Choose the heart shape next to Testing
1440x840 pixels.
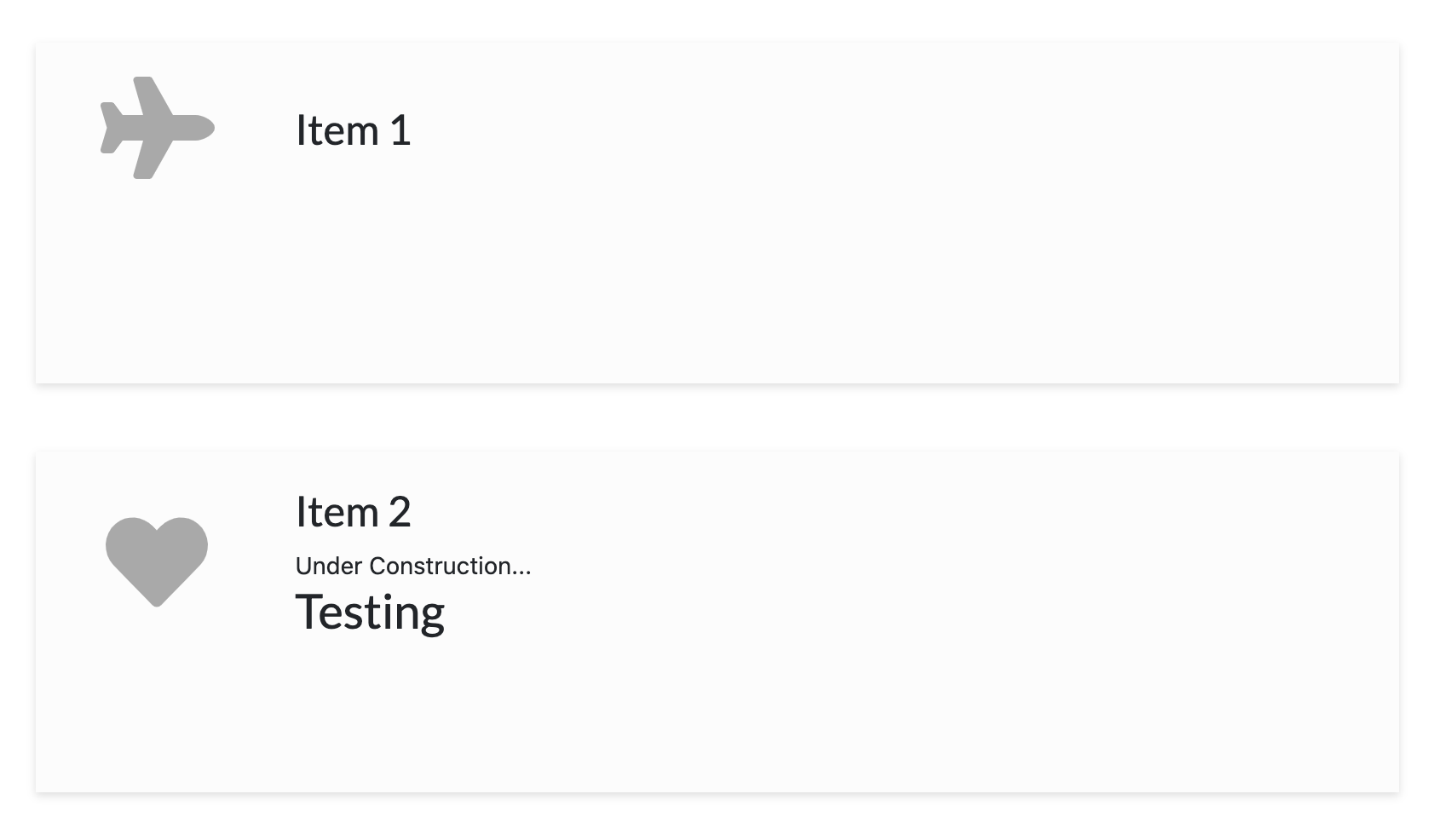pos(157,562)
